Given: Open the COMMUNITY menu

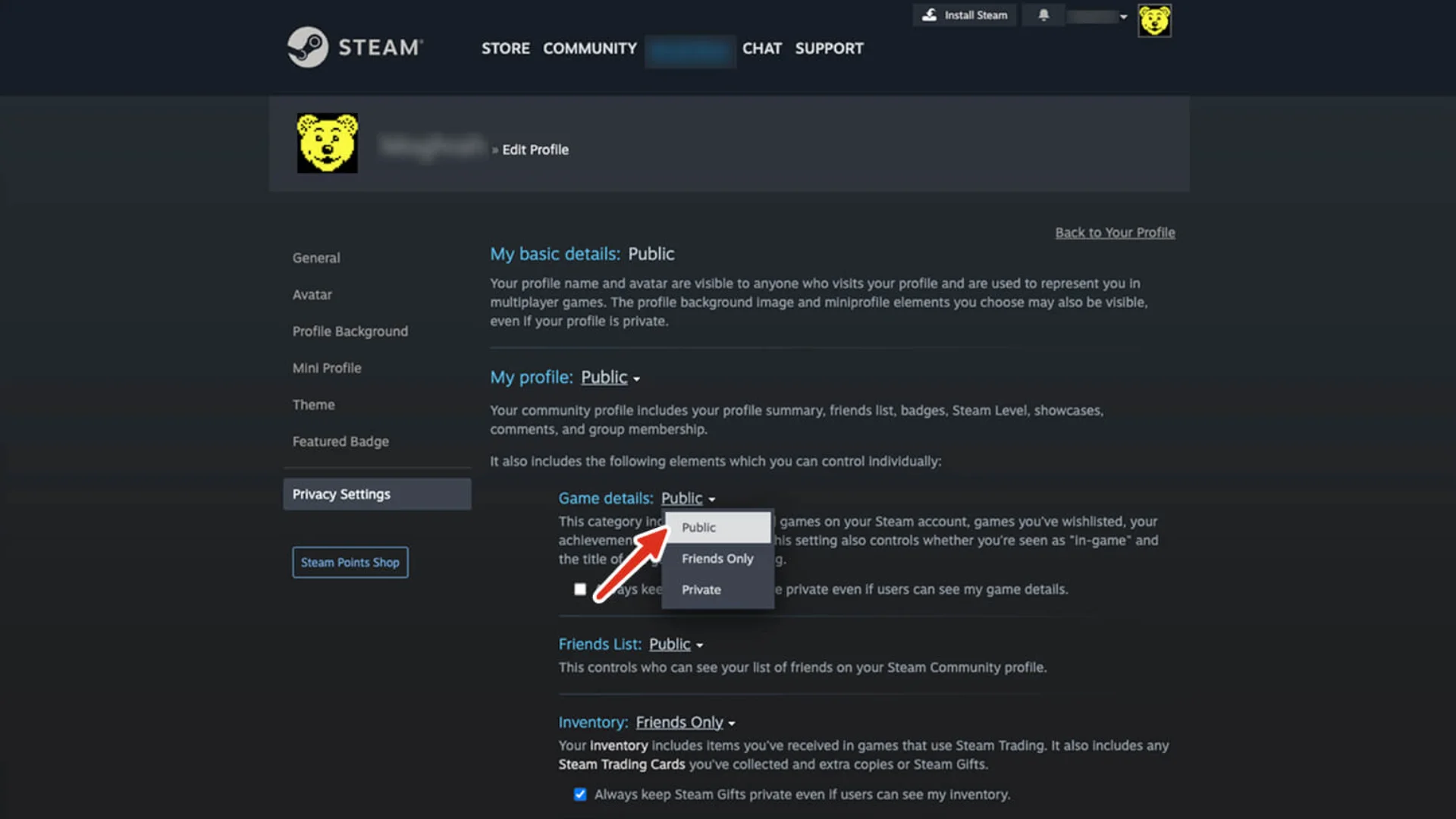Looking at the screenshot, I should pos(590,49).
